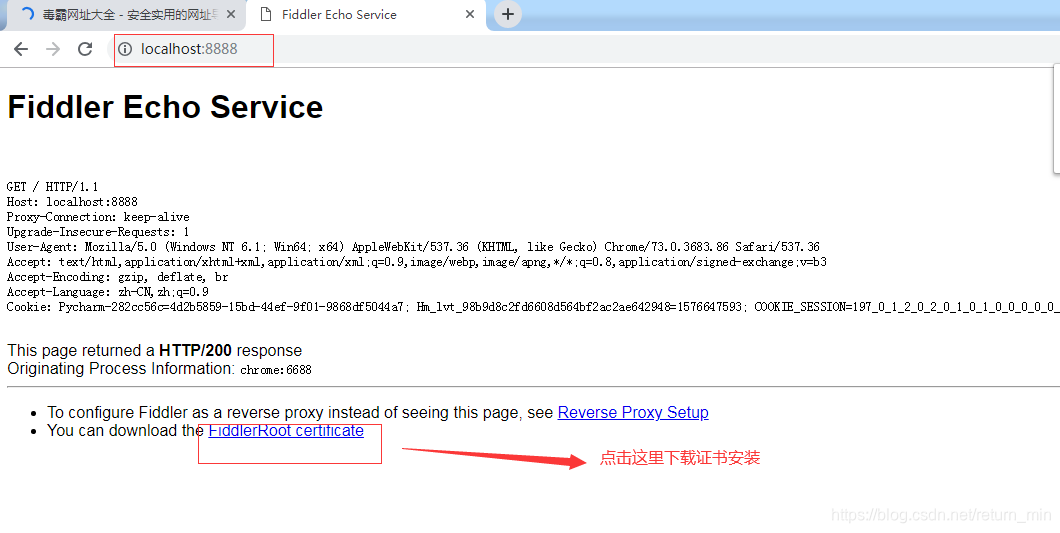Download the FiddlerRoot certificate link

pyautogui.click(x=286, y=431)
